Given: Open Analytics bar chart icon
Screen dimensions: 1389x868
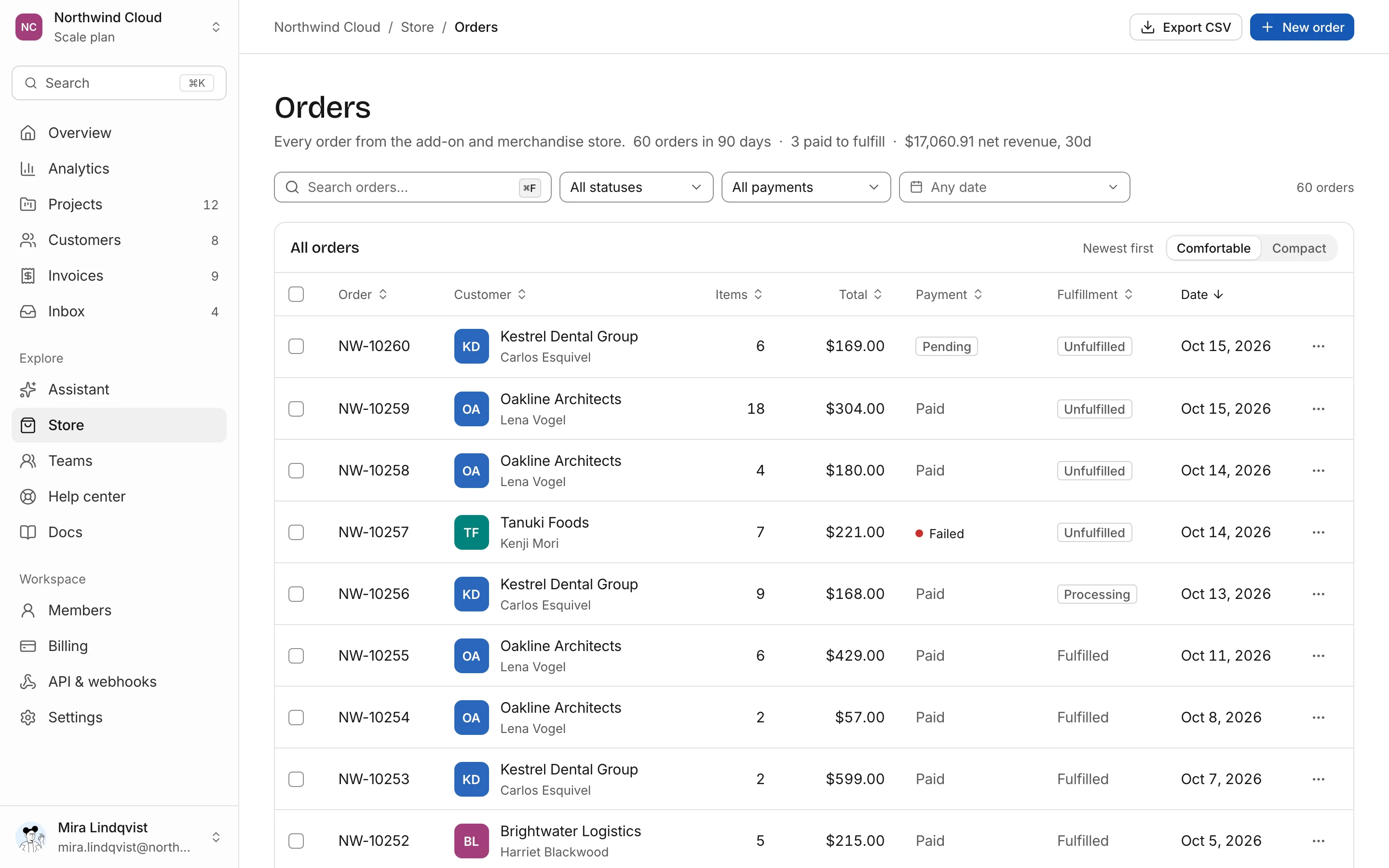Looking at the screenshot, I should (x=27, y=168).
